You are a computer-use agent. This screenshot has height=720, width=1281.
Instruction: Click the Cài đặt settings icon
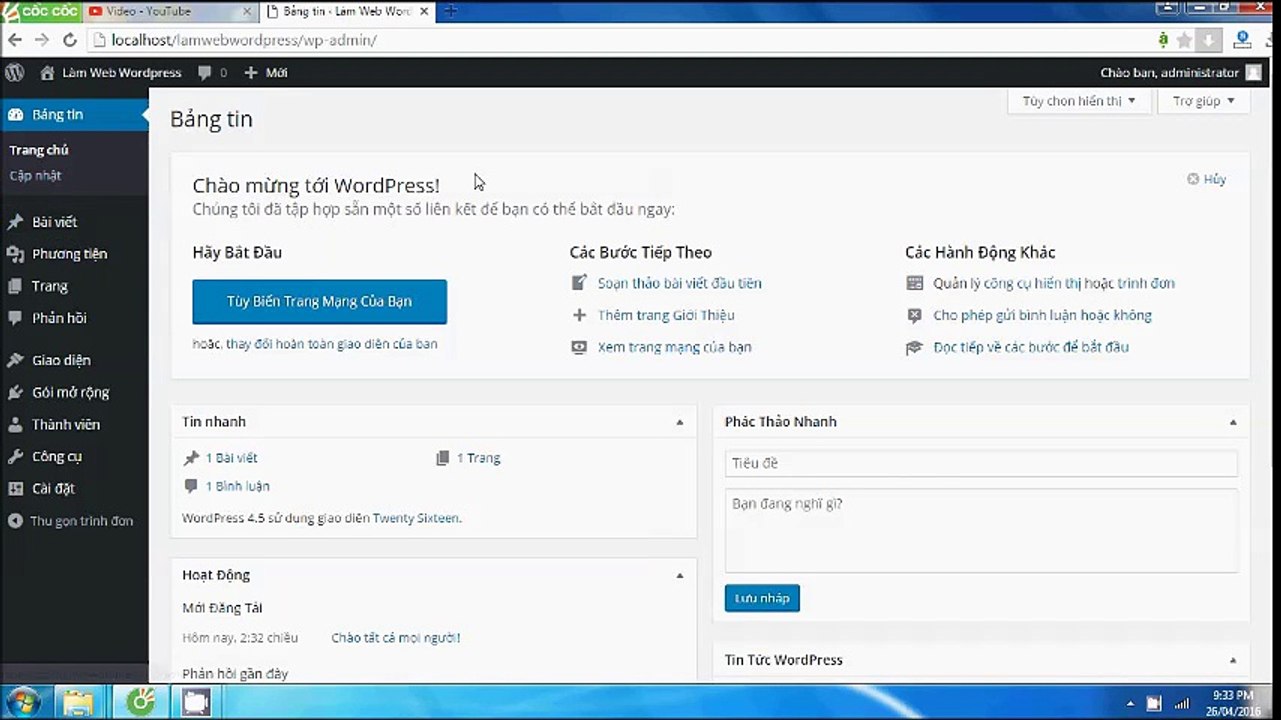click(x=15, y=488)
